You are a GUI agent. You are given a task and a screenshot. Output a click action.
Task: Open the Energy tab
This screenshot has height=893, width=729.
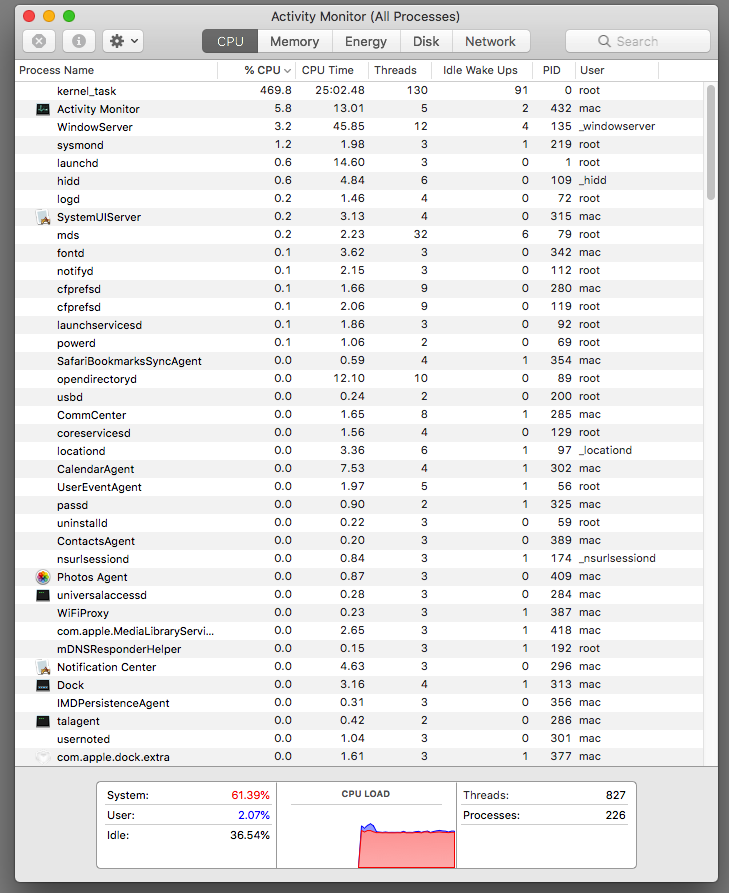coord(366,41)
